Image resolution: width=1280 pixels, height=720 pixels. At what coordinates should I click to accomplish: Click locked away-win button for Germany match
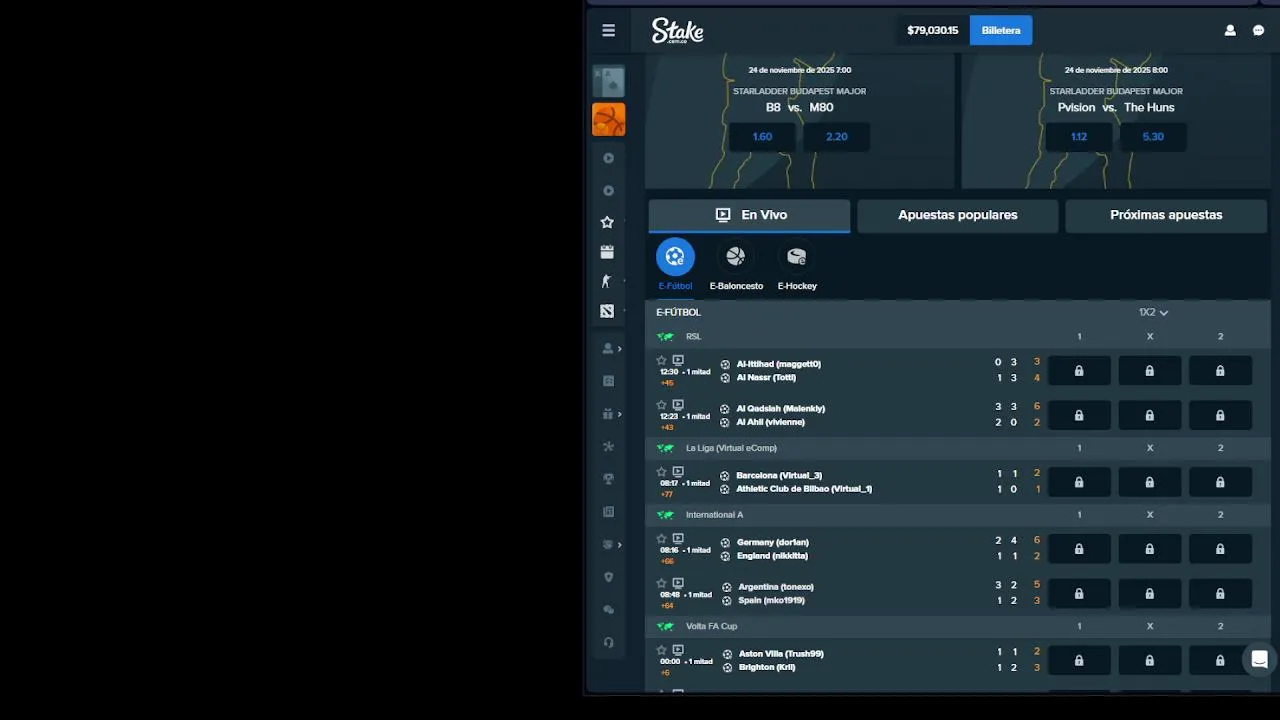tap(1220, 549)
